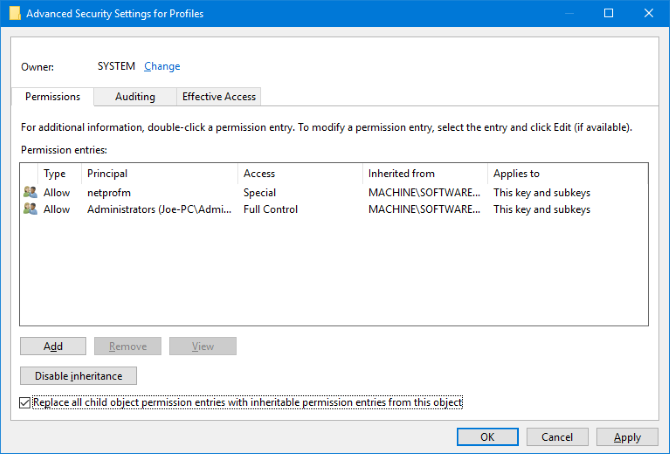
Task: Click the Change owner link
Action: pyautogui.click(x=162, y=66)
